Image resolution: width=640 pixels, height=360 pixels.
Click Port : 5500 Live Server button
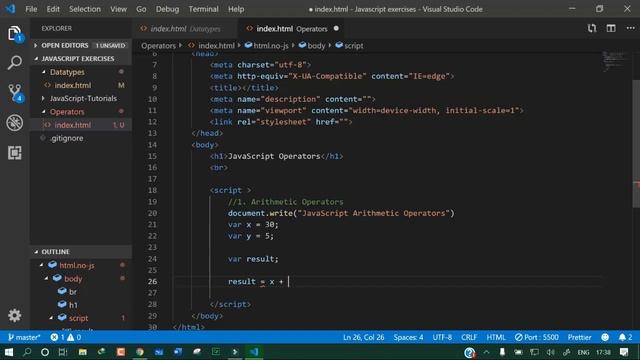point(536,338)
